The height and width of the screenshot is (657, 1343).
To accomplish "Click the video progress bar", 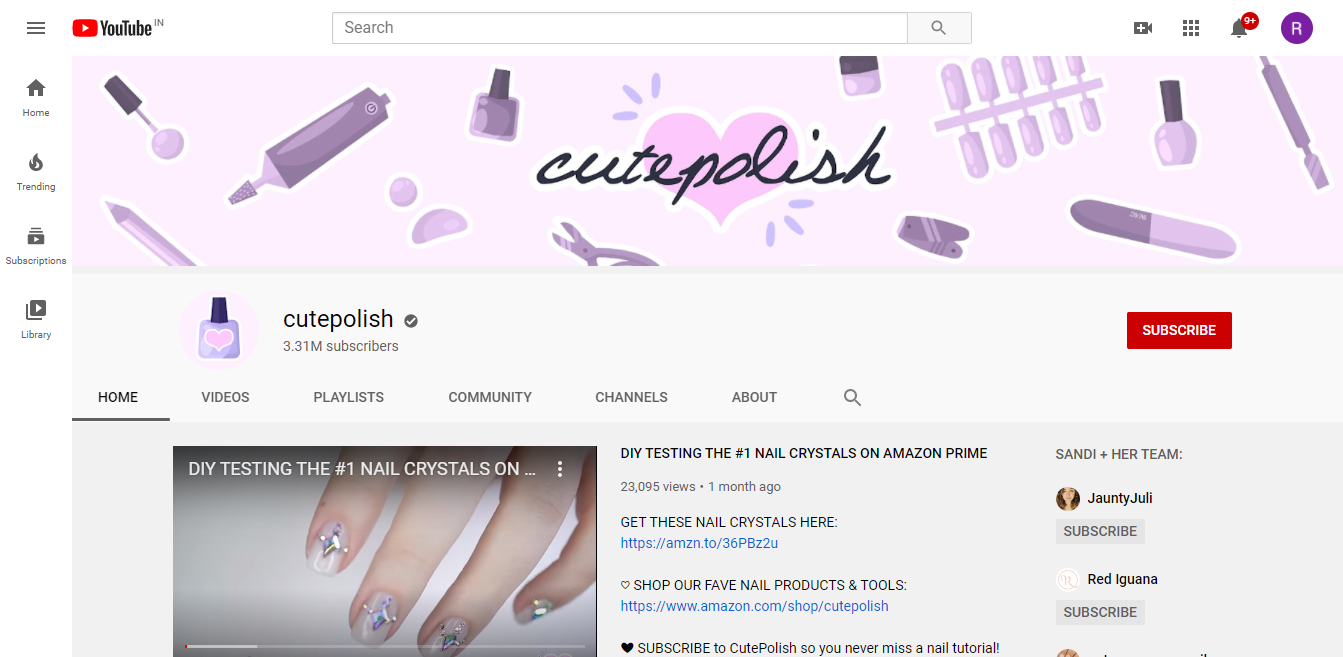I will tap(385, 646).
